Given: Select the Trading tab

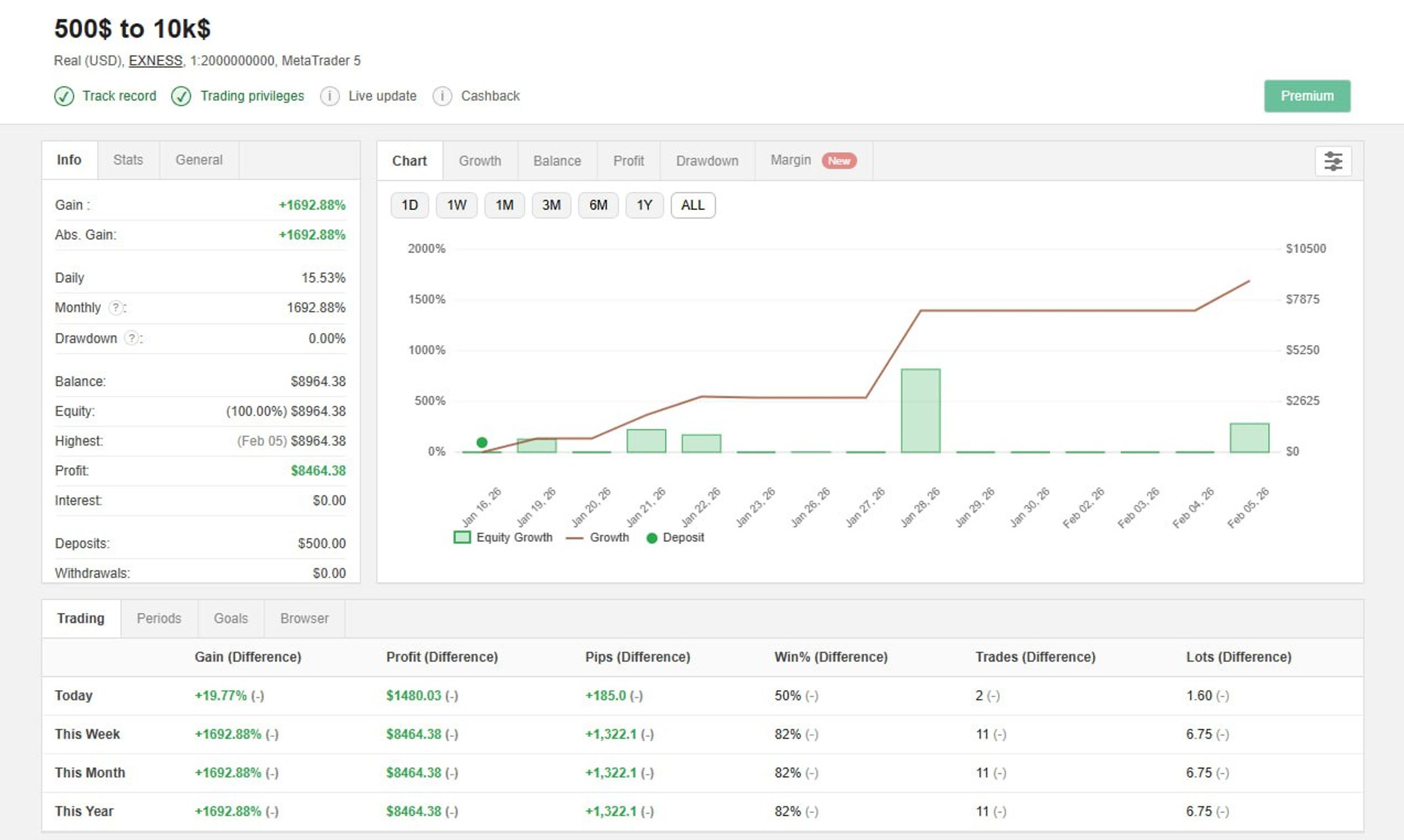Looking at the screenshot, I should (x=81, y=618).
